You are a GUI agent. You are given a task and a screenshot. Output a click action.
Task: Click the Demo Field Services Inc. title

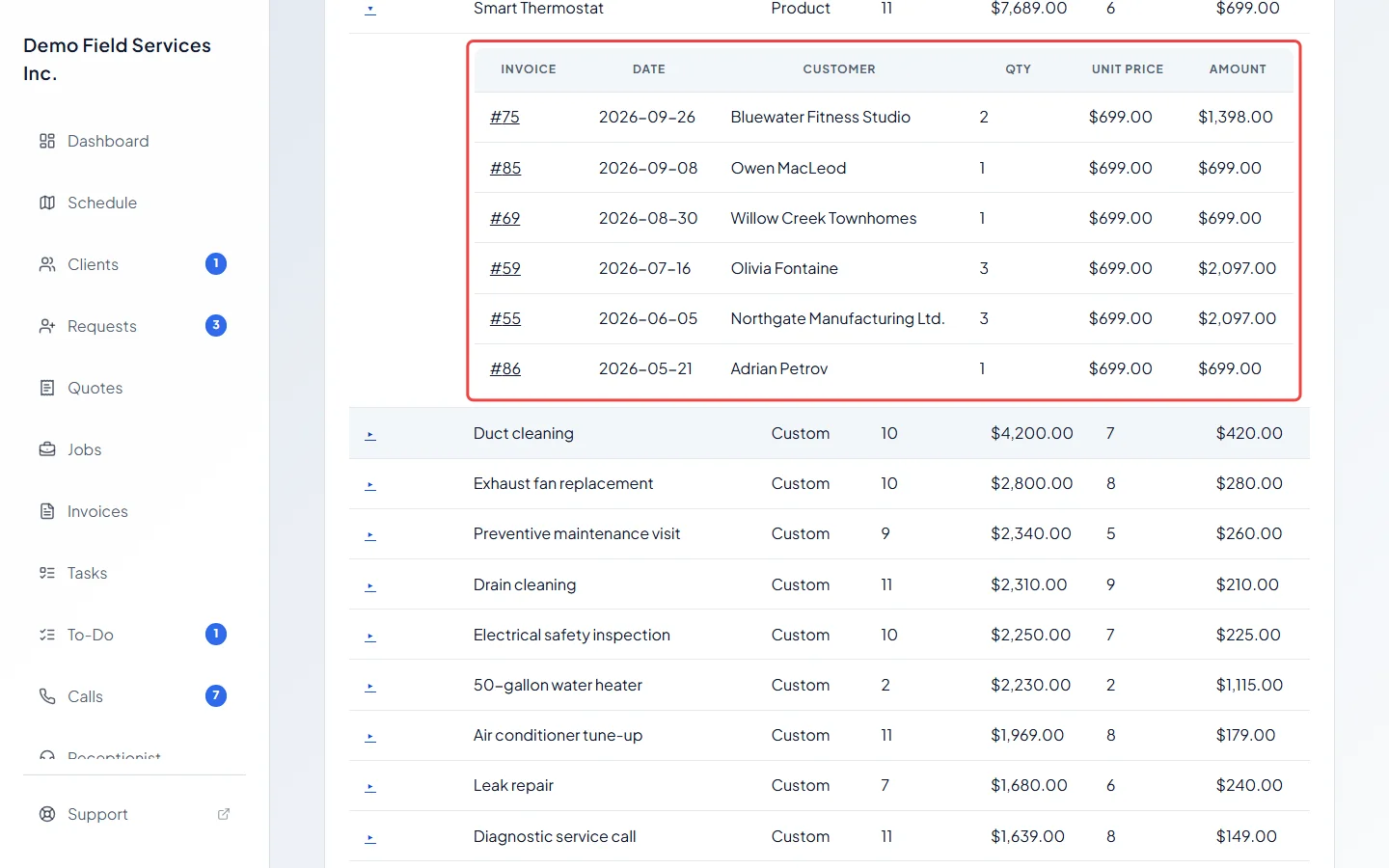pos(117,59)
